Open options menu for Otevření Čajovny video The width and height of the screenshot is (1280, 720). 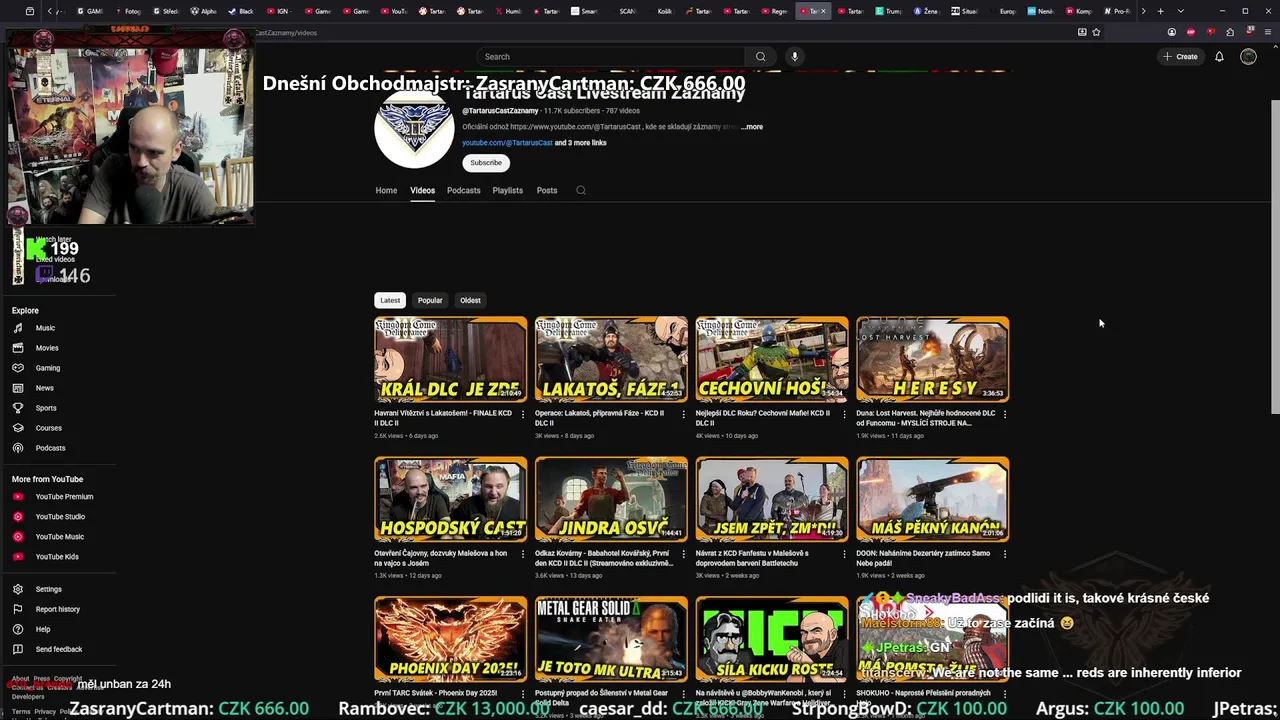tap(522, 554)
